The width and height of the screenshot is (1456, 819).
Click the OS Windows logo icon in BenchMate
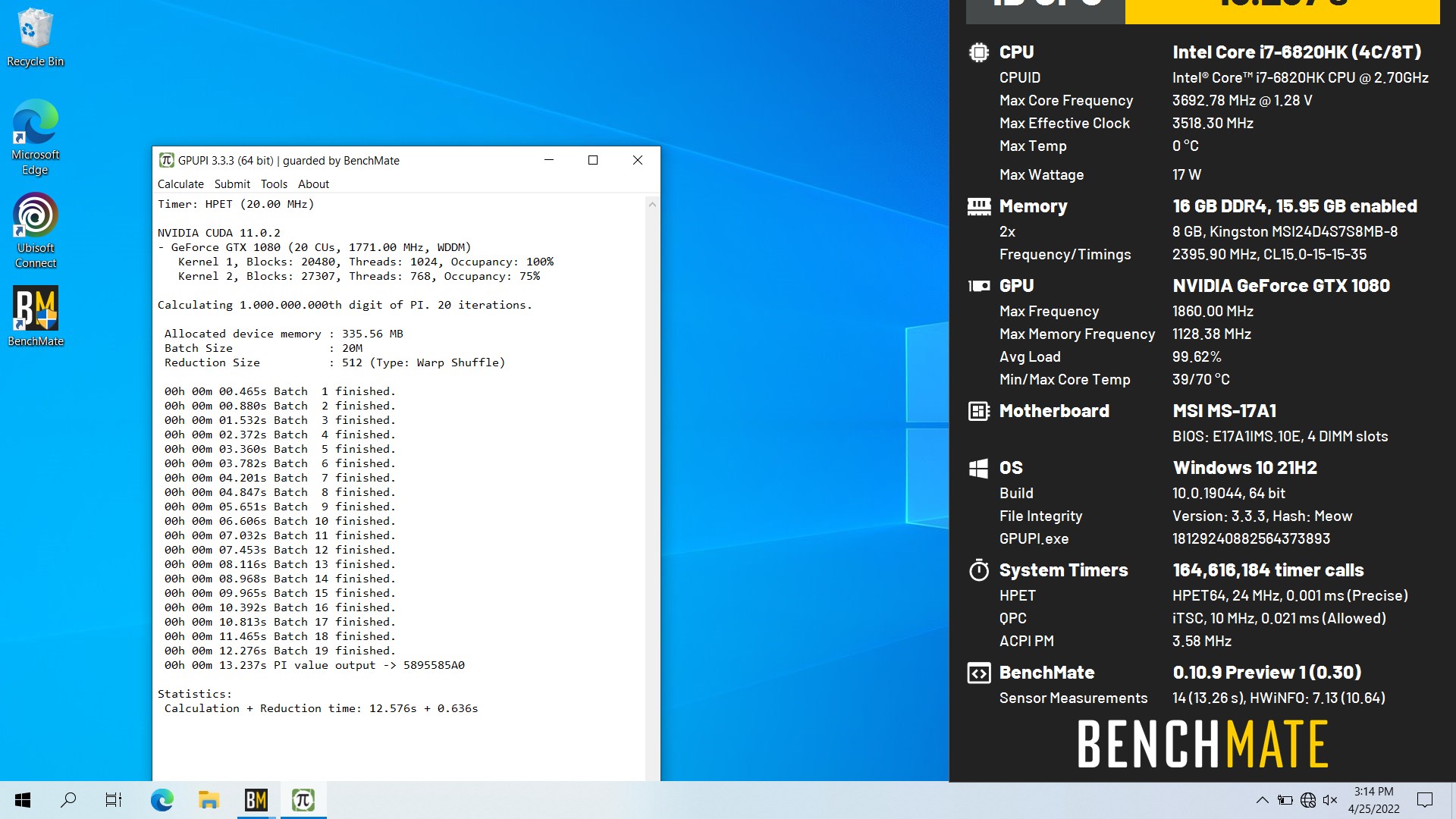tap(979, 468)
